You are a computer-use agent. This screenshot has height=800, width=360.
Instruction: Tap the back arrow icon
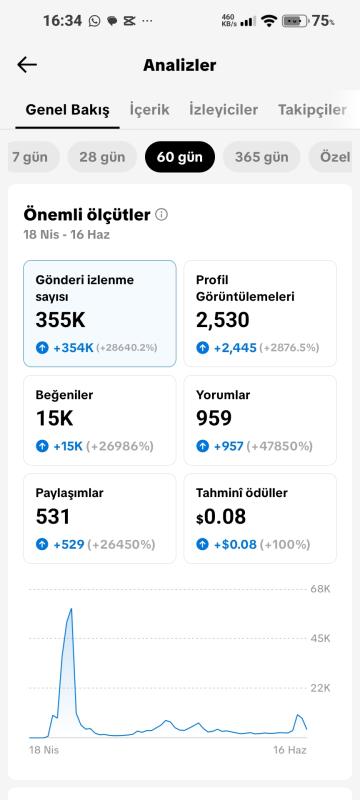[x=27, y=65]
